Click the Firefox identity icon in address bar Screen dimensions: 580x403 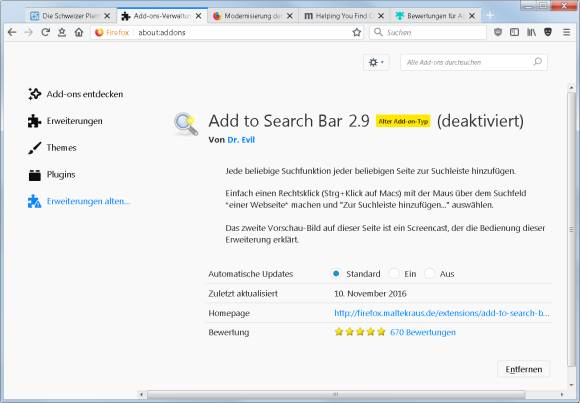[x=99, y=33]
